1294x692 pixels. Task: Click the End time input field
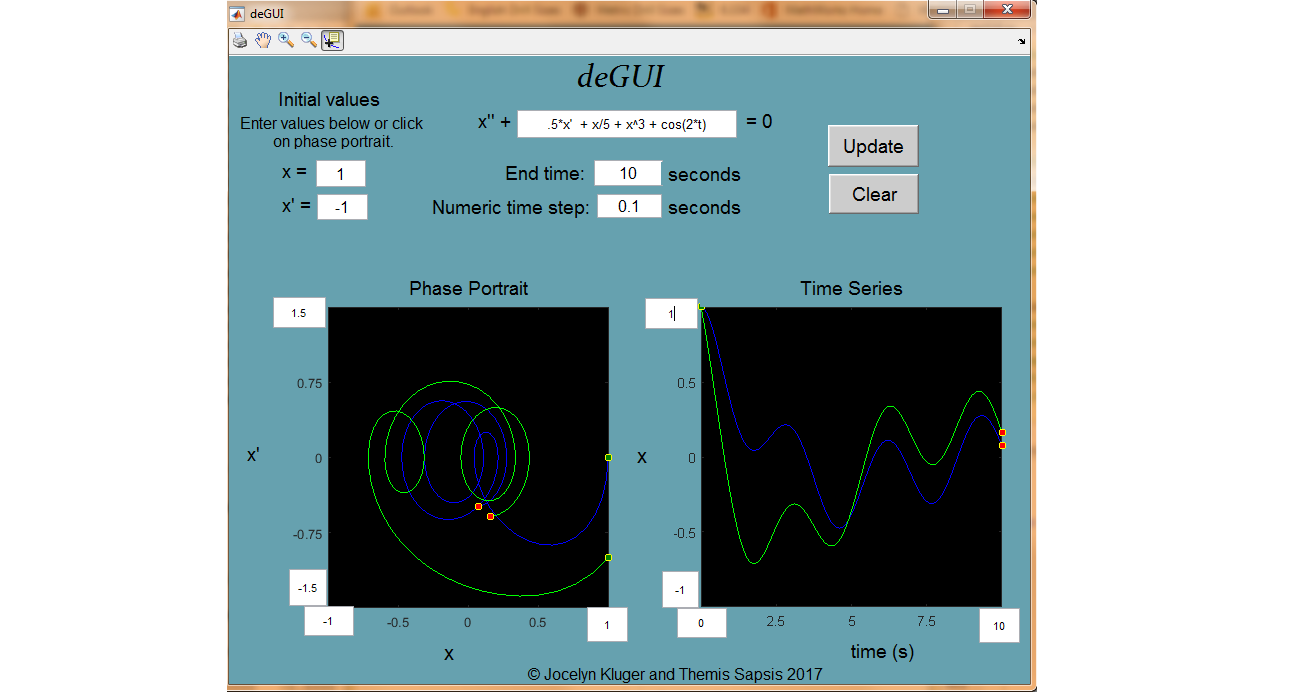point(628,173)
